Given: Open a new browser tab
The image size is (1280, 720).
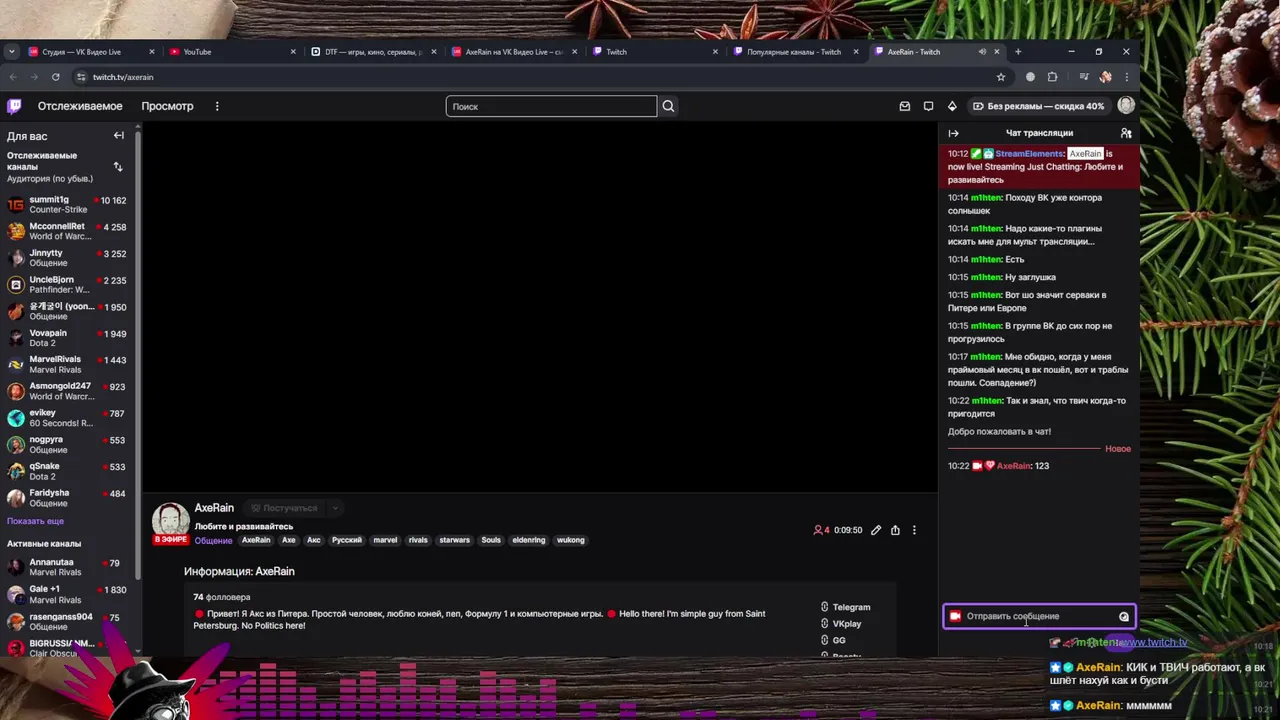Looking at the screenshot, I should click(x=1018, y=52).
